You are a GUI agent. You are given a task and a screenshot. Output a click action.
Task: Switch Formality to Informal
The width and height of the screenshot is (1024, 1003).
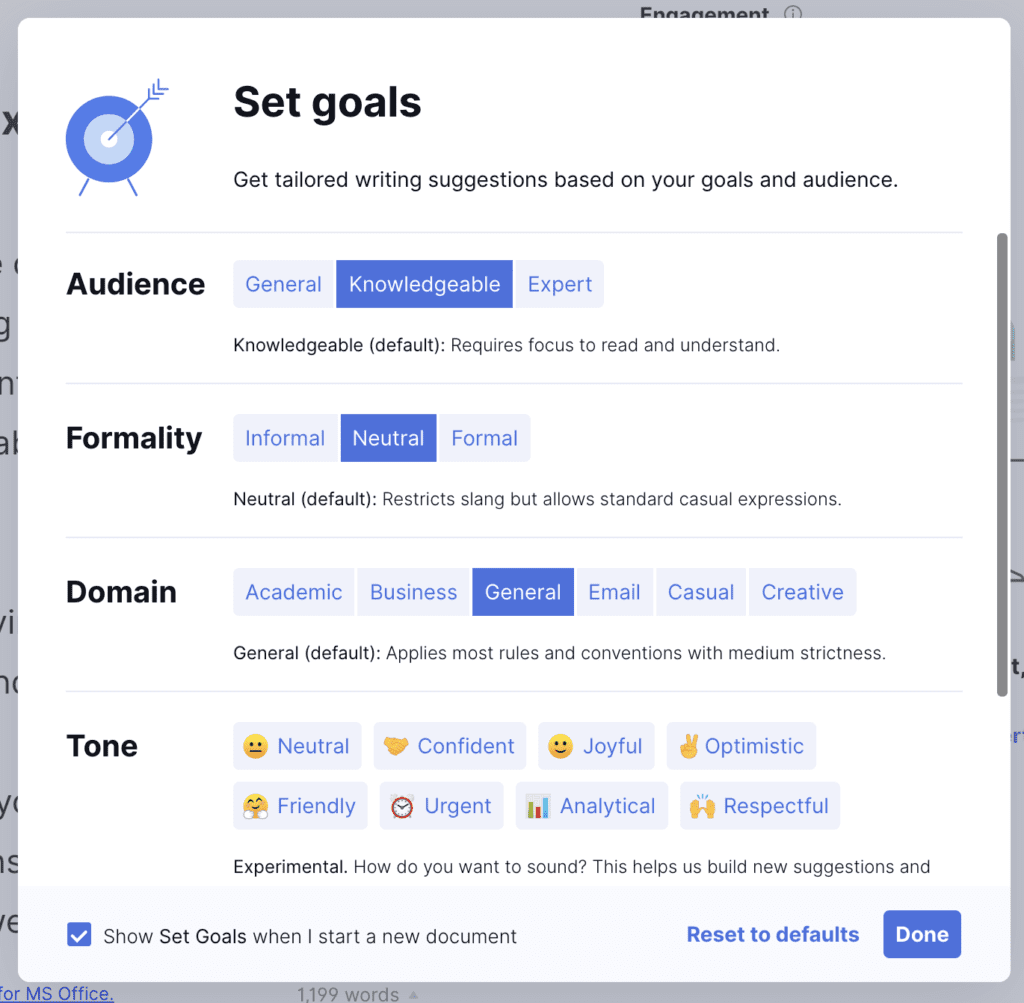[x=285, y=438]
